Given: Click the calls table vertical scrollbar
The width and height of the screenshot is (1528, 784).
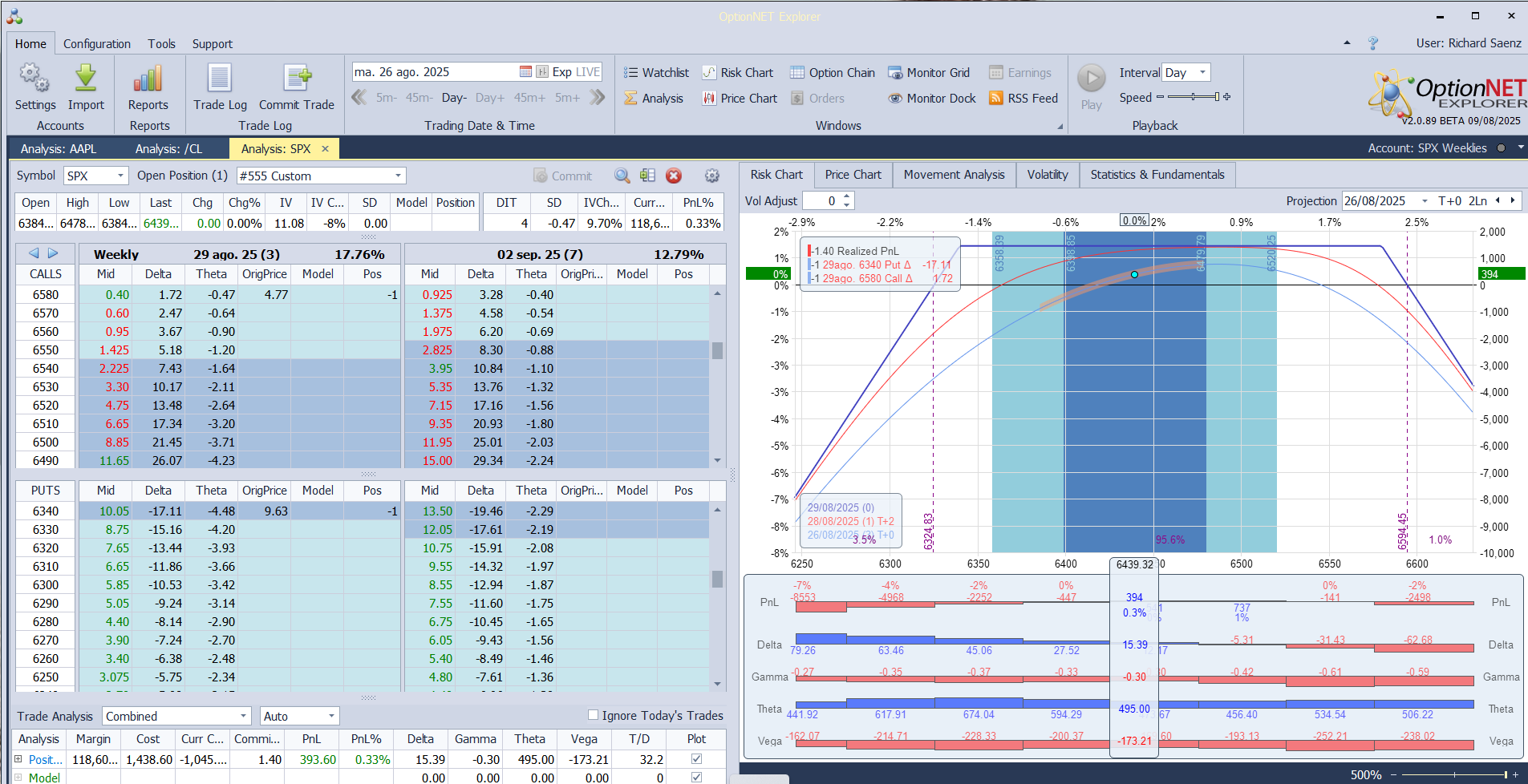Looking at the screenshot, I should (717, 377).
